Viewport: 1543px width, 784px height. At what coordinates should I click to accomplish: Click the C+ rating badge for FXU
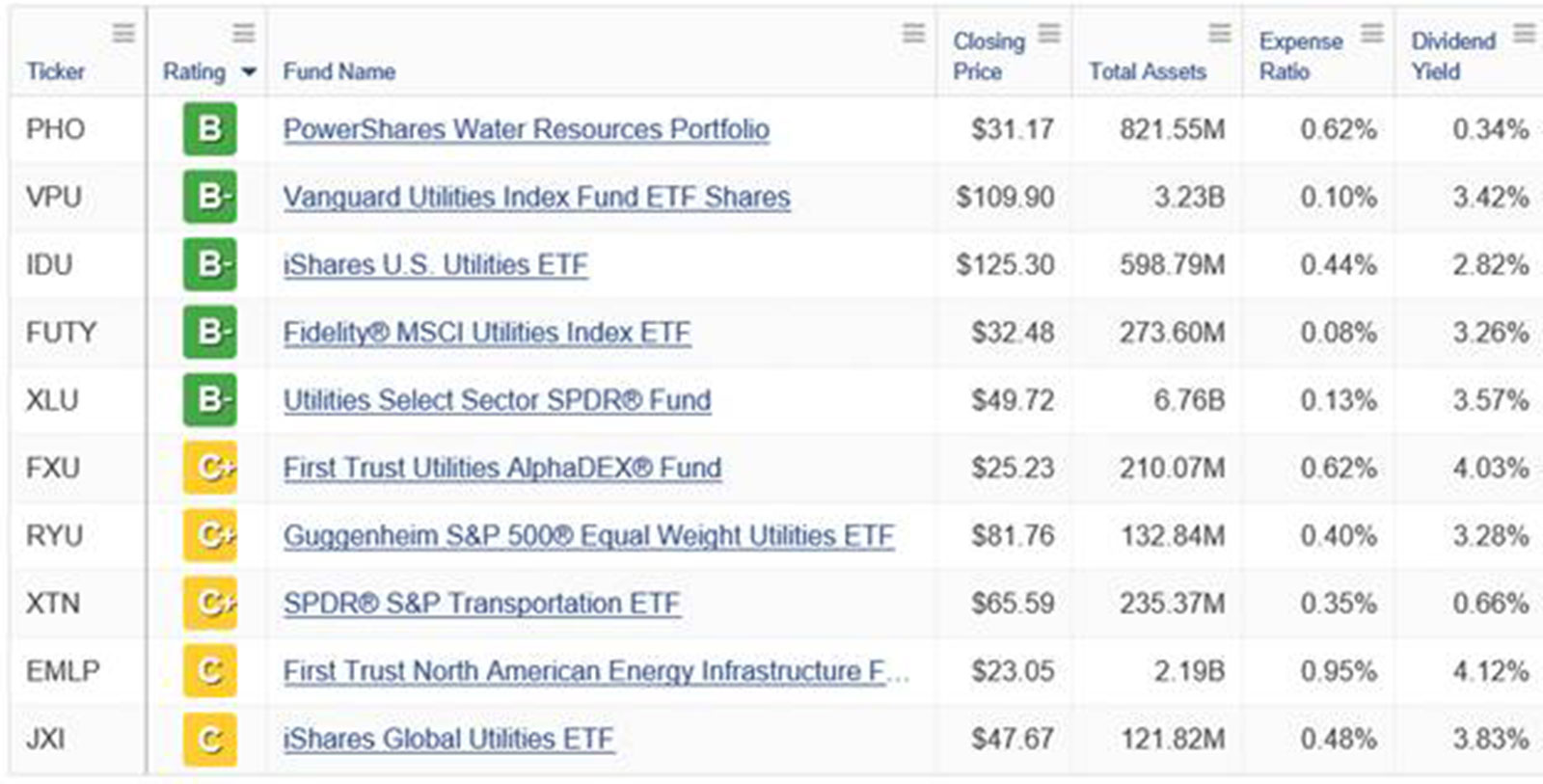coord(210,468)
